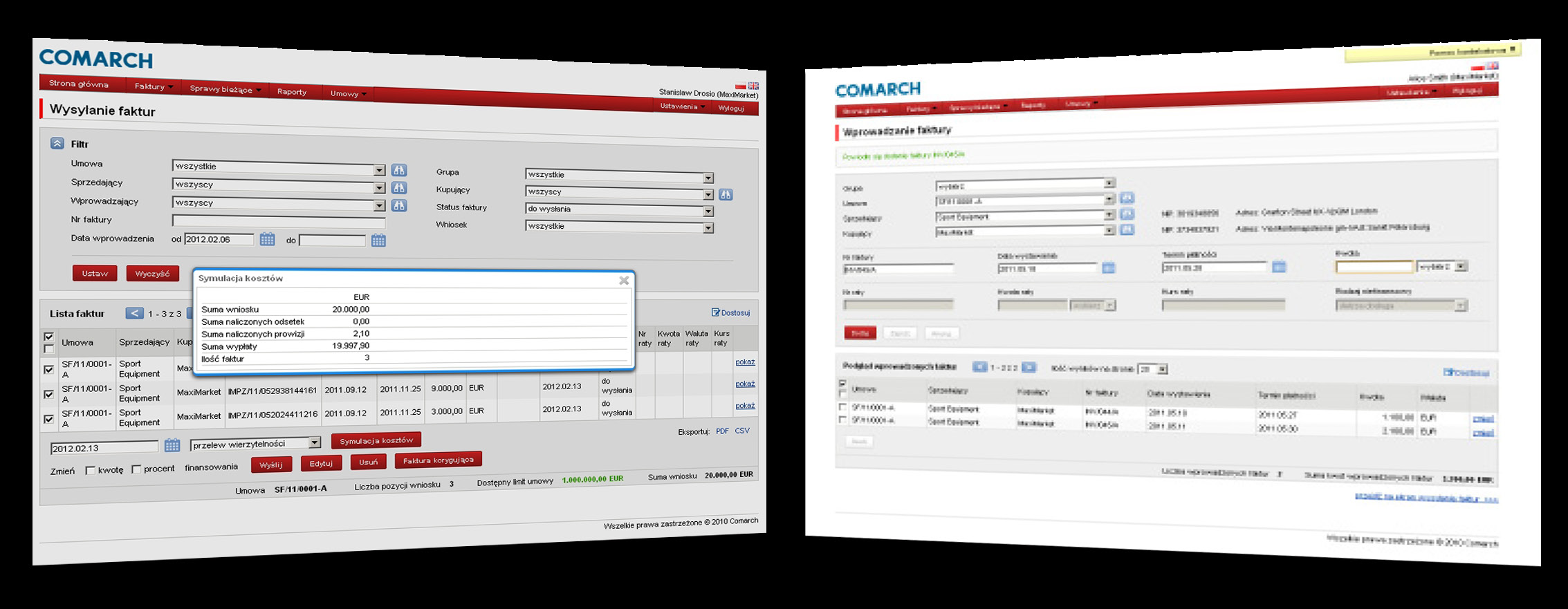Uncheck invoice row IMPZ/11/052024411216

[49, 419]
